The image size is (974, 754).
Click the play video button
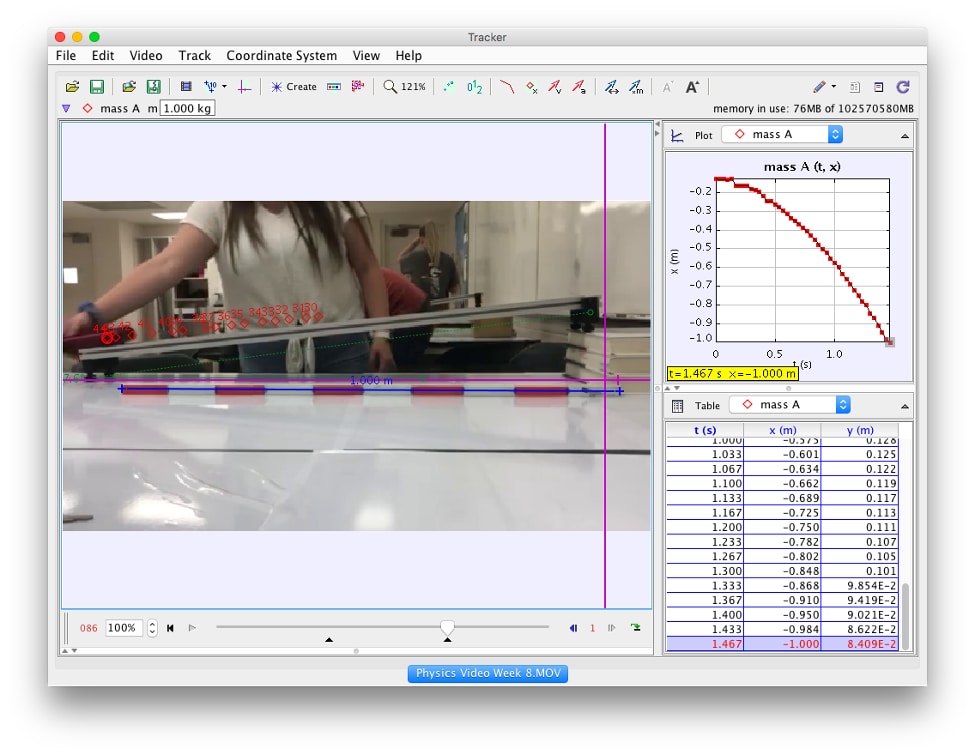point(192,628)
